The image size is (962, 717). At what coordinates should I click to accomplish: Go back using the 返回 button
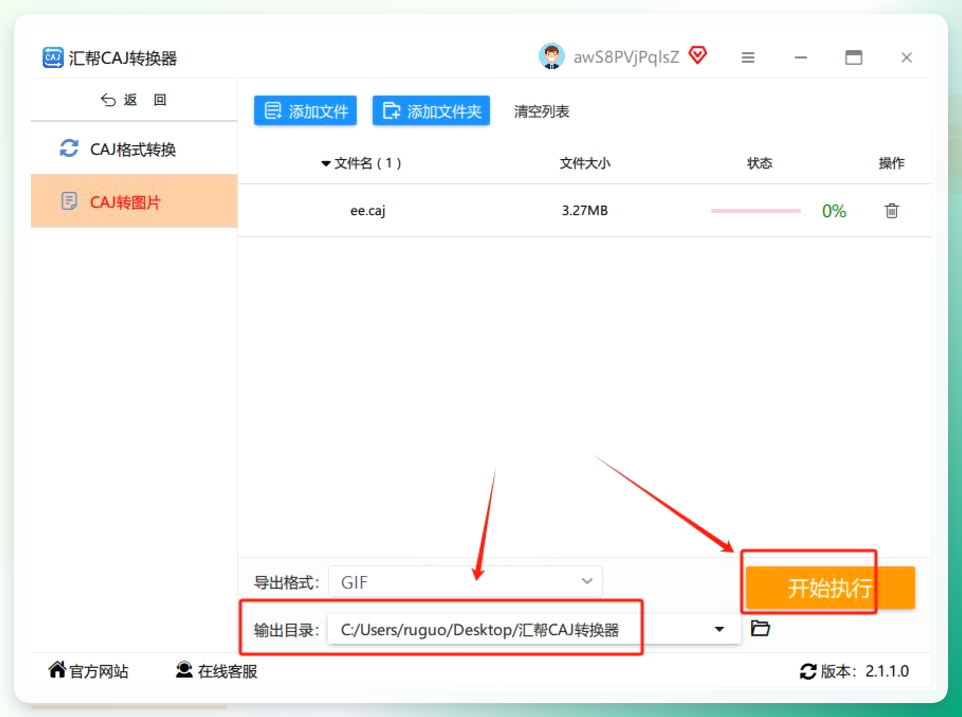click(x=134, y=100)
